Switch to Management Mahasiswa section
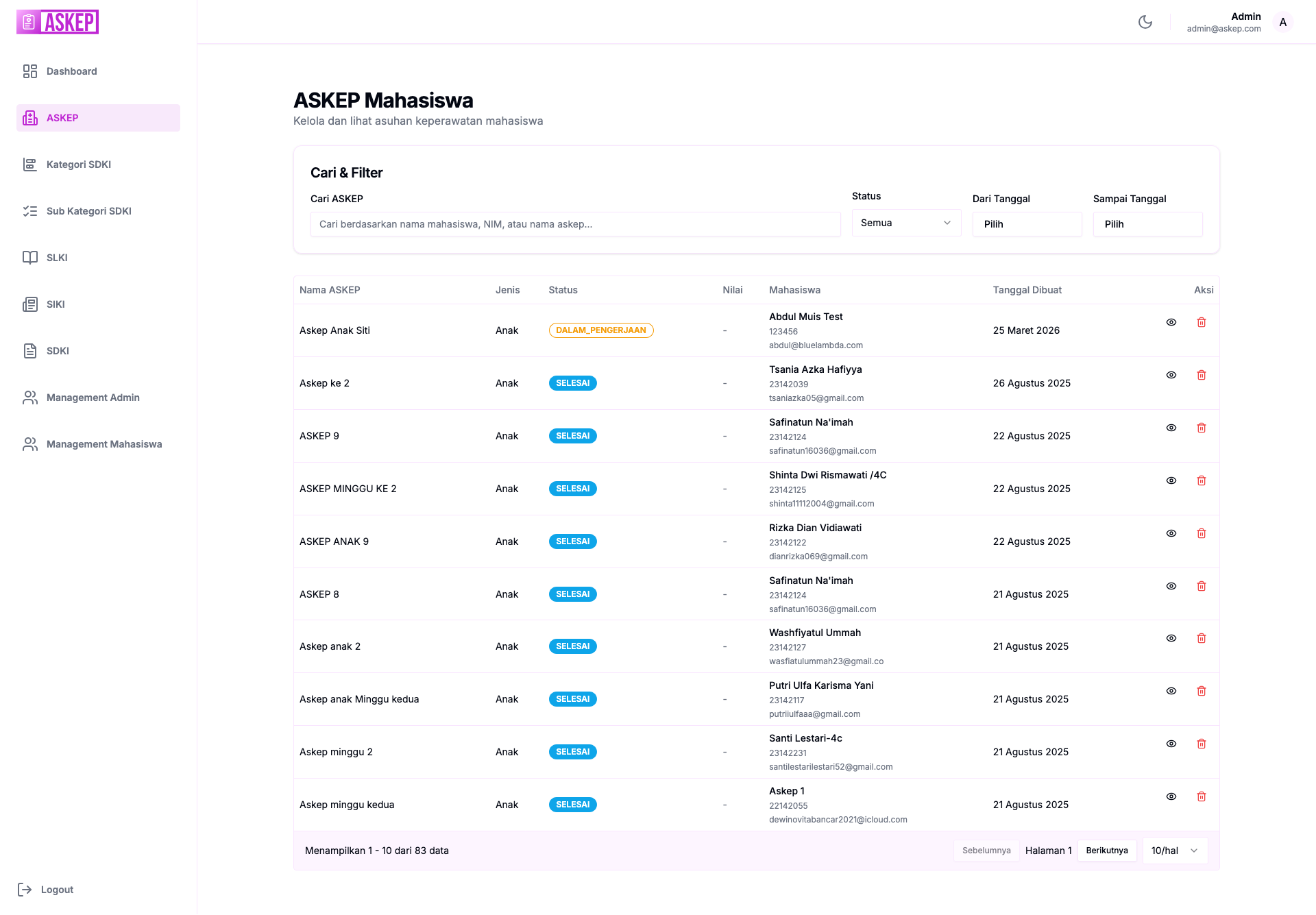 coord(103,444)
